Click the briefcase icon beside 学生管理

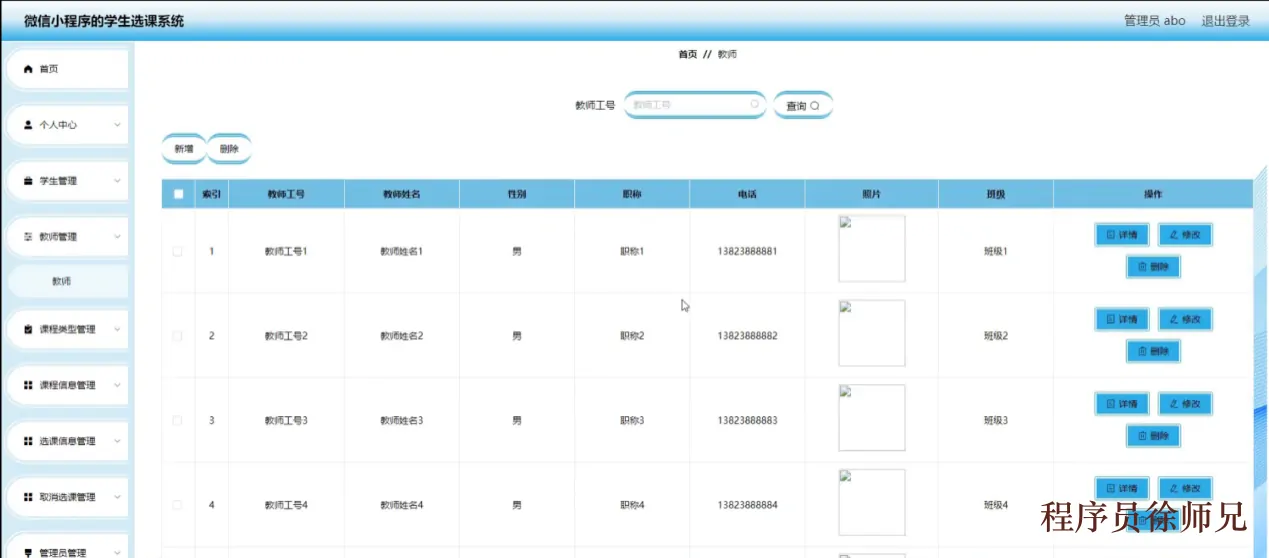pos(28,181)
